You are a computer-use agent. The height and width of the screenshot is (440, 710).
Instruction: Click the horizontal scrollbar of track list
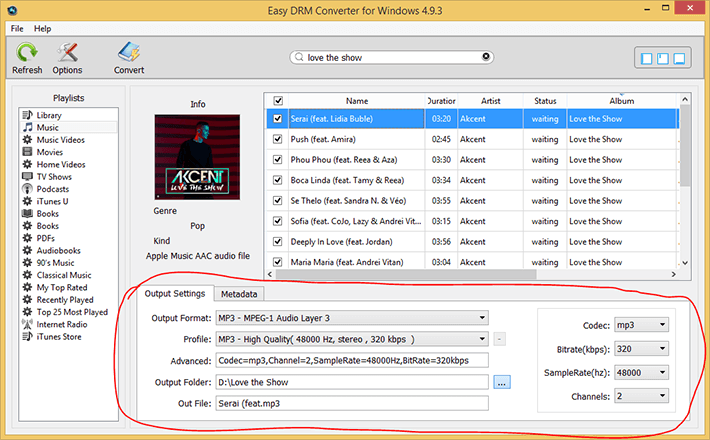[406, 274]
